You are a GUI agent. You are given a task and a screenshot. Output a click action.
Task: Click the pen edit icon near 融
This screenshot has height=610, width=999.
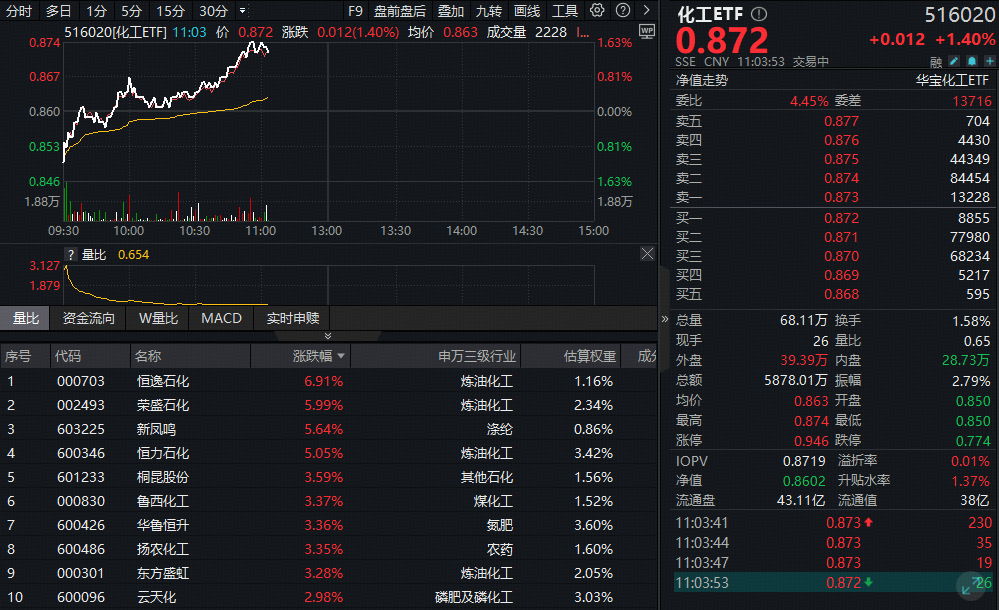[953, 61]
